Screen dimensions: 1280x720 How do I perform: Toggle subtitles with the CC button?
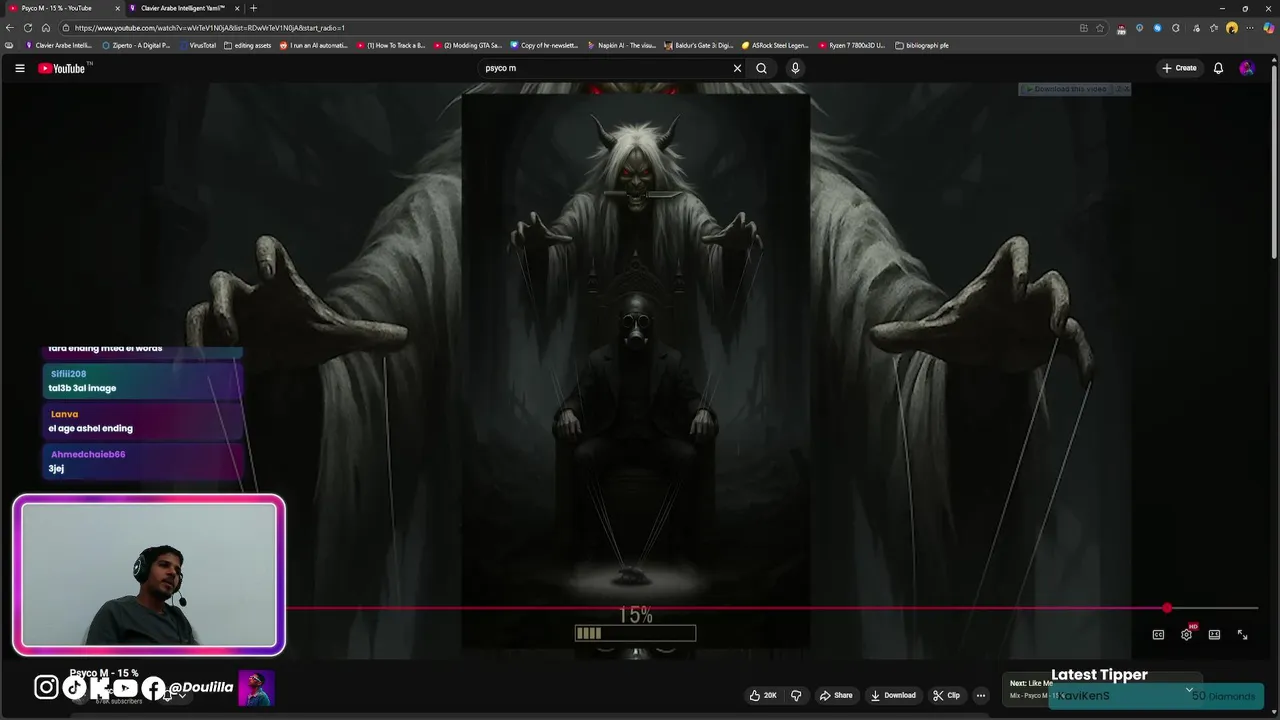tap(1158, 634)
